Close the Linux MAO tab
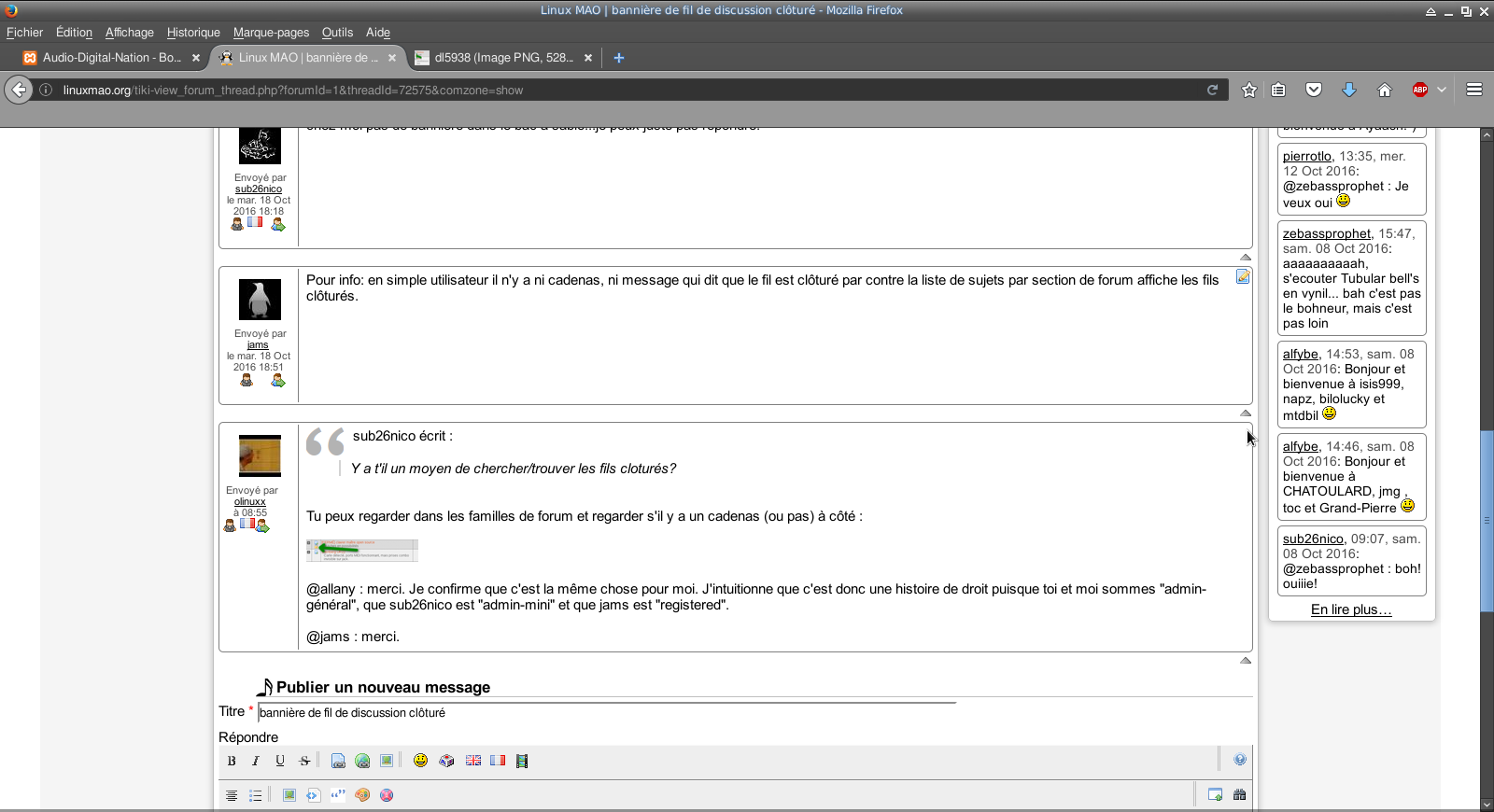Screen dimensions: 1494x812 pyautogui.click(x=392, y=57)
